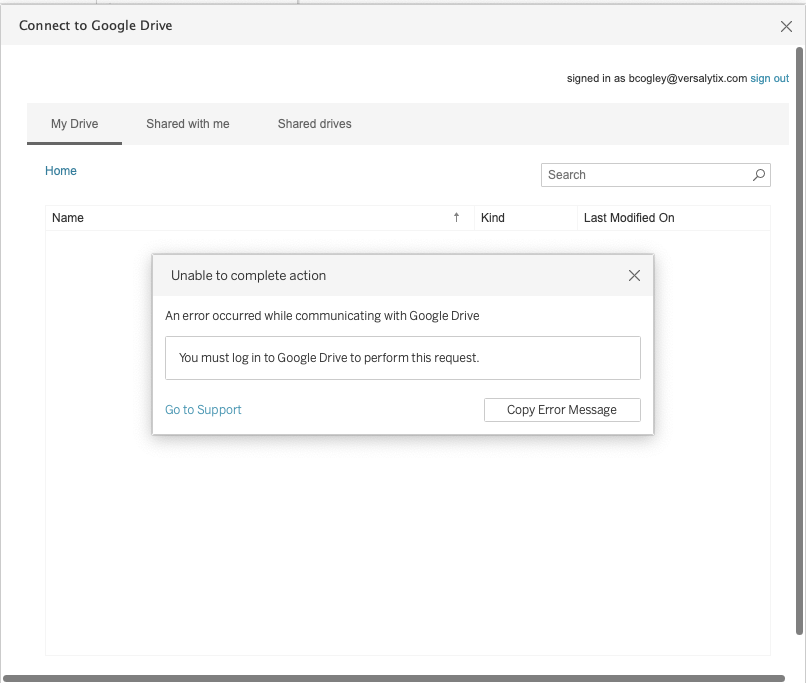Select the 'You must log in' error message box
The image size is (806, 683).
click(x=402, y=358)
